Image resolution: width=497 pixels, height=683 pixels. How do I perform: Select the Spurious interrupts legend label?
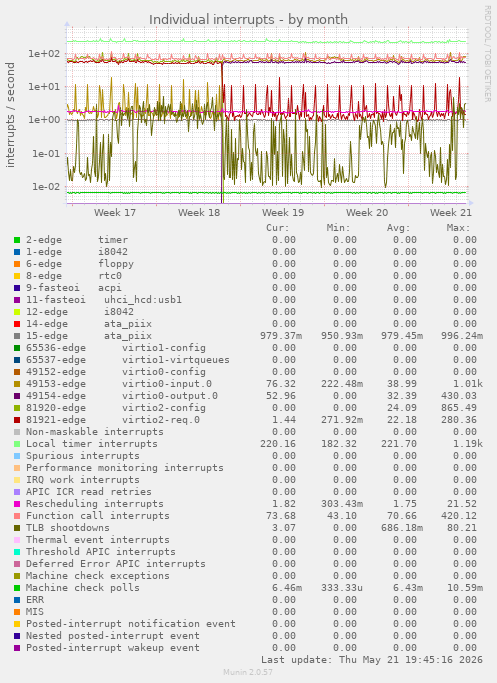83,456
